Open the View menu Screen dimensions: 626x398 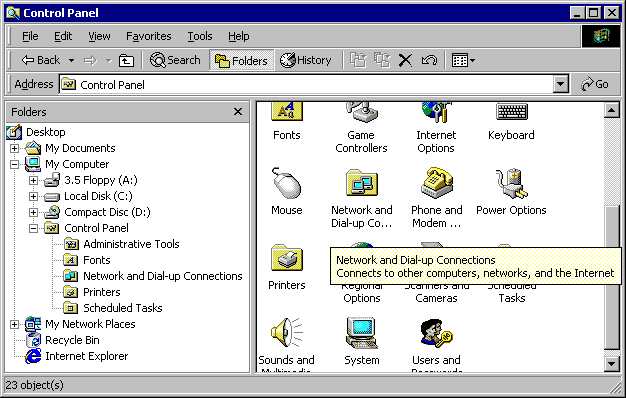point(99,36)
